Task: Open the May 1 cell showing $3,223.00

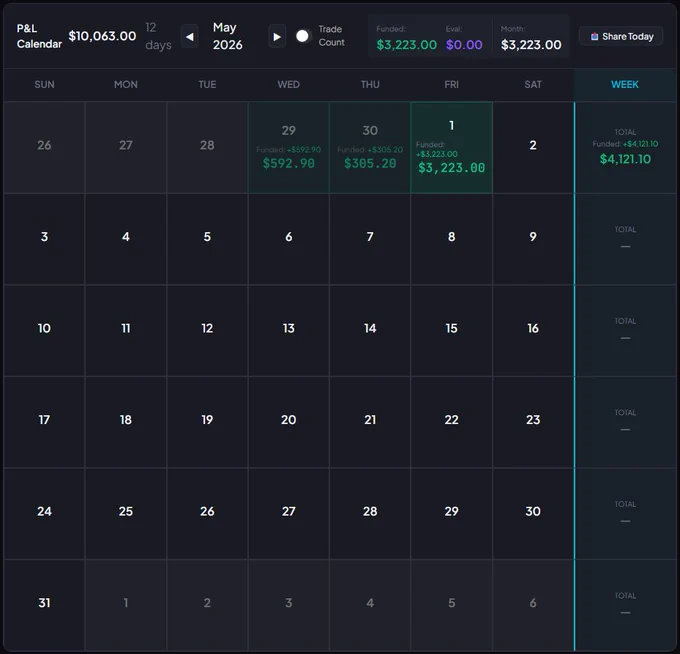Action: tap(451, 147)
